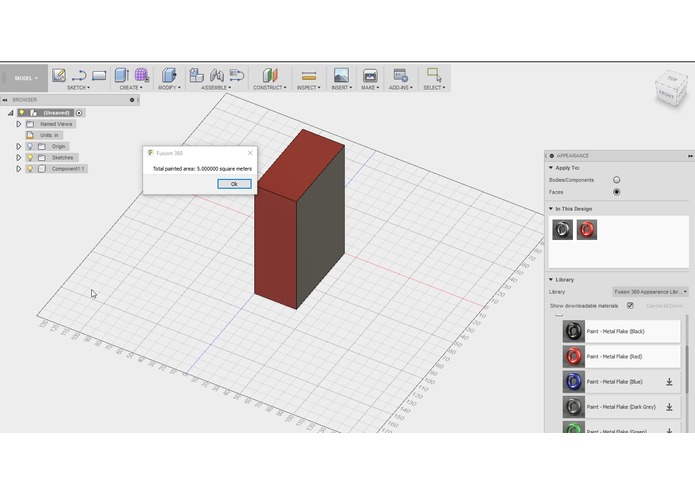Click the Add-Ins scripts icon
695x494 pixels.
point(400,75)
